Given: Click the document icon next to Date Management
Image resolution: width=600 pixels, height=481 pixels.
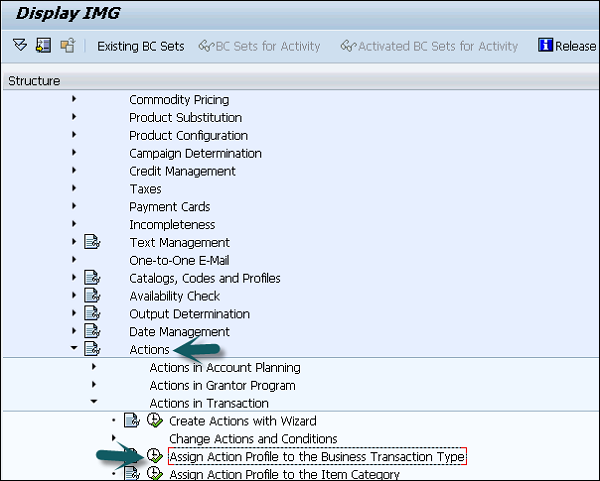Looking at the screenshot, I should pos(93,332).
